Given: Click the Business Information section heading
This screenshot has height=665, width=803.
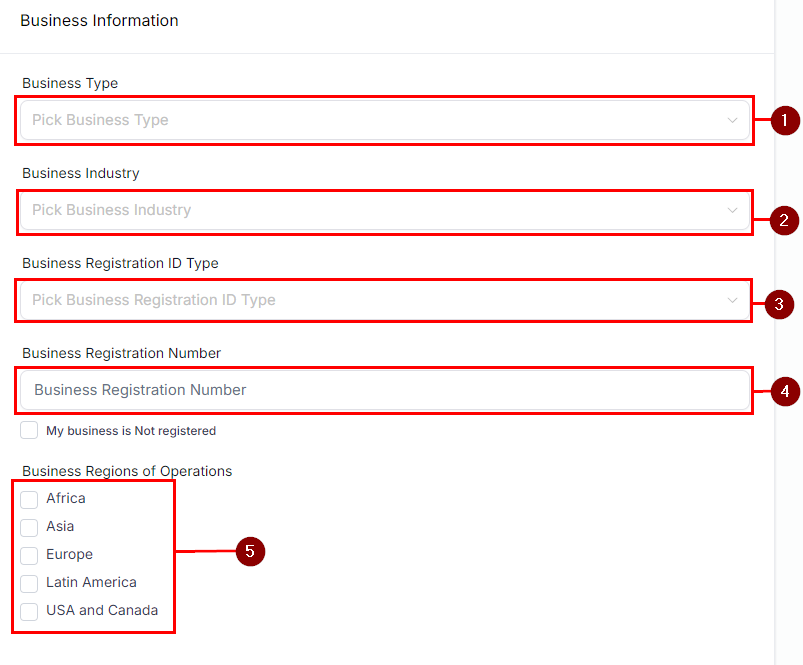Looking at the screenshot, I should [x=99, y=21].
